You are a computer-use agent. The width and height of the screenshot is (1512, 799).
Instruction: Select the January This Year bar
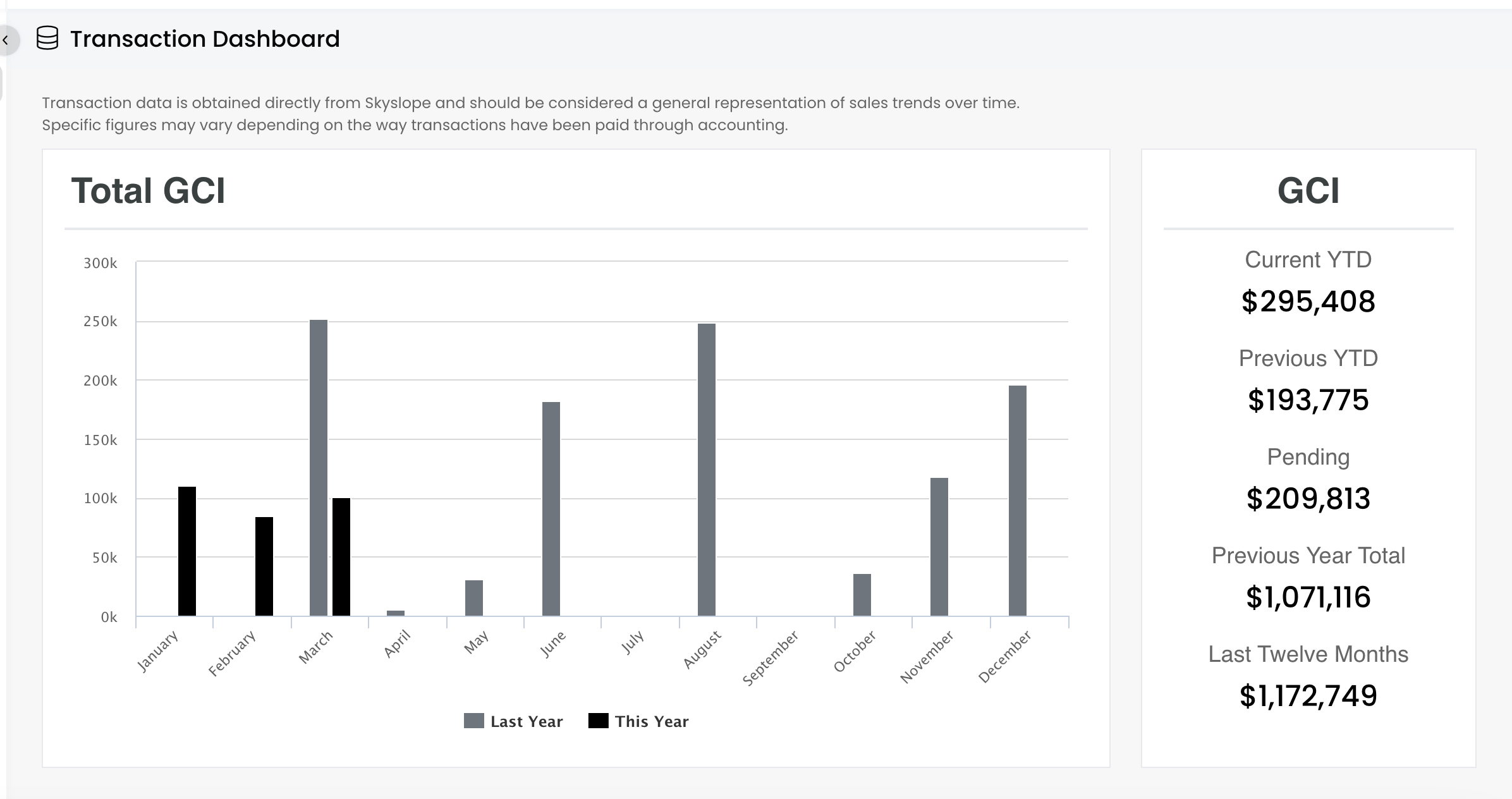coord(187,551)
